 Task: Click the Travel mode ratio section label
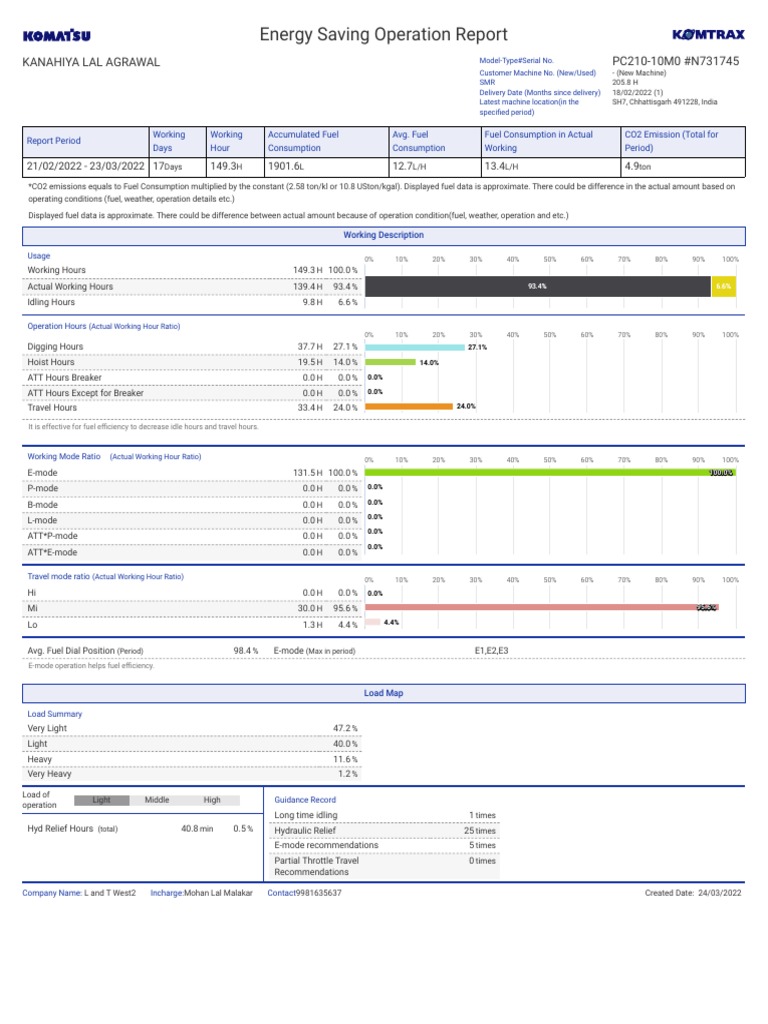click(x=105, y=577)
